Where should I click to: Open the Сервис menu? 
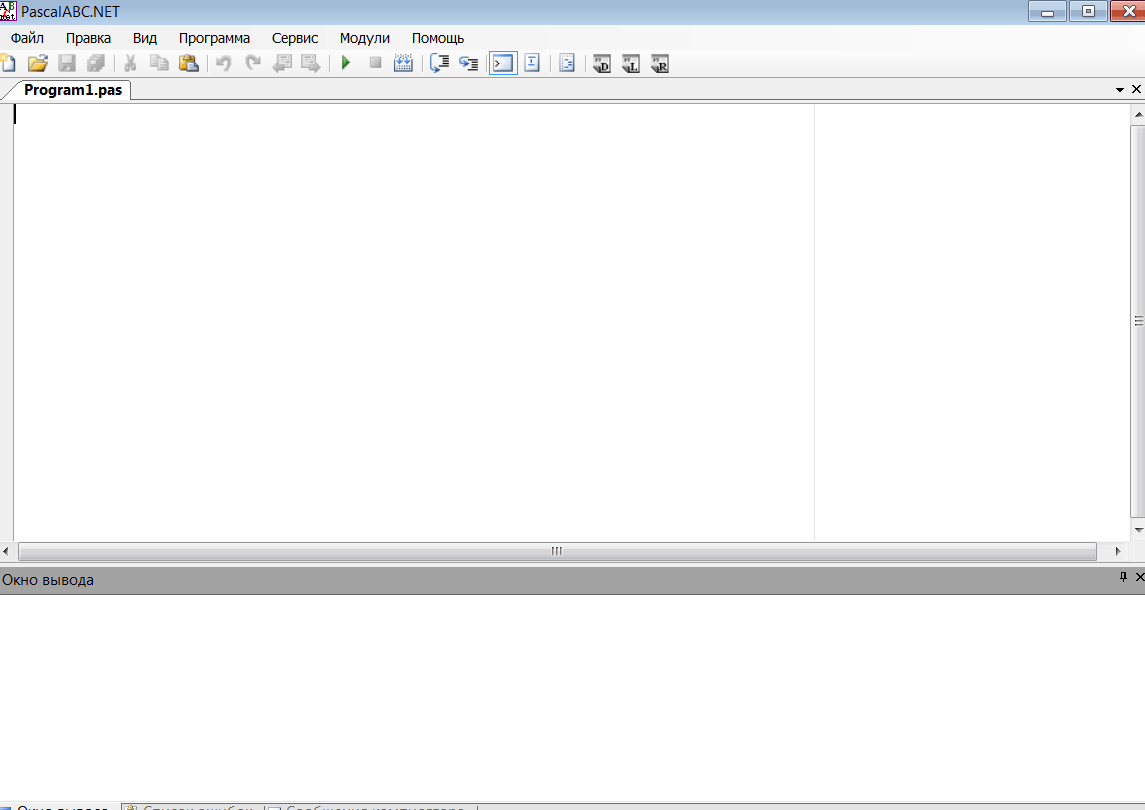(295, 38)
